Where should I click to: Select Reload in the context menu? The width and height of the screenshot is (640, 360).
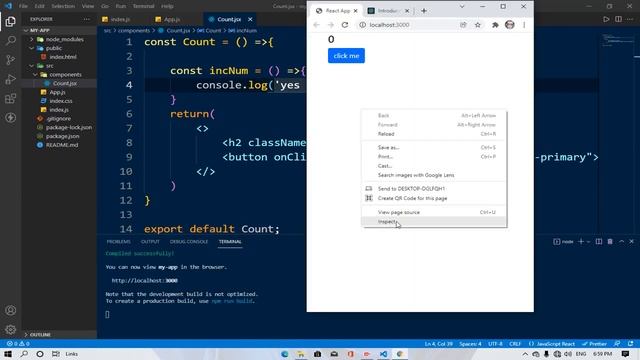(x=434, y=134)
